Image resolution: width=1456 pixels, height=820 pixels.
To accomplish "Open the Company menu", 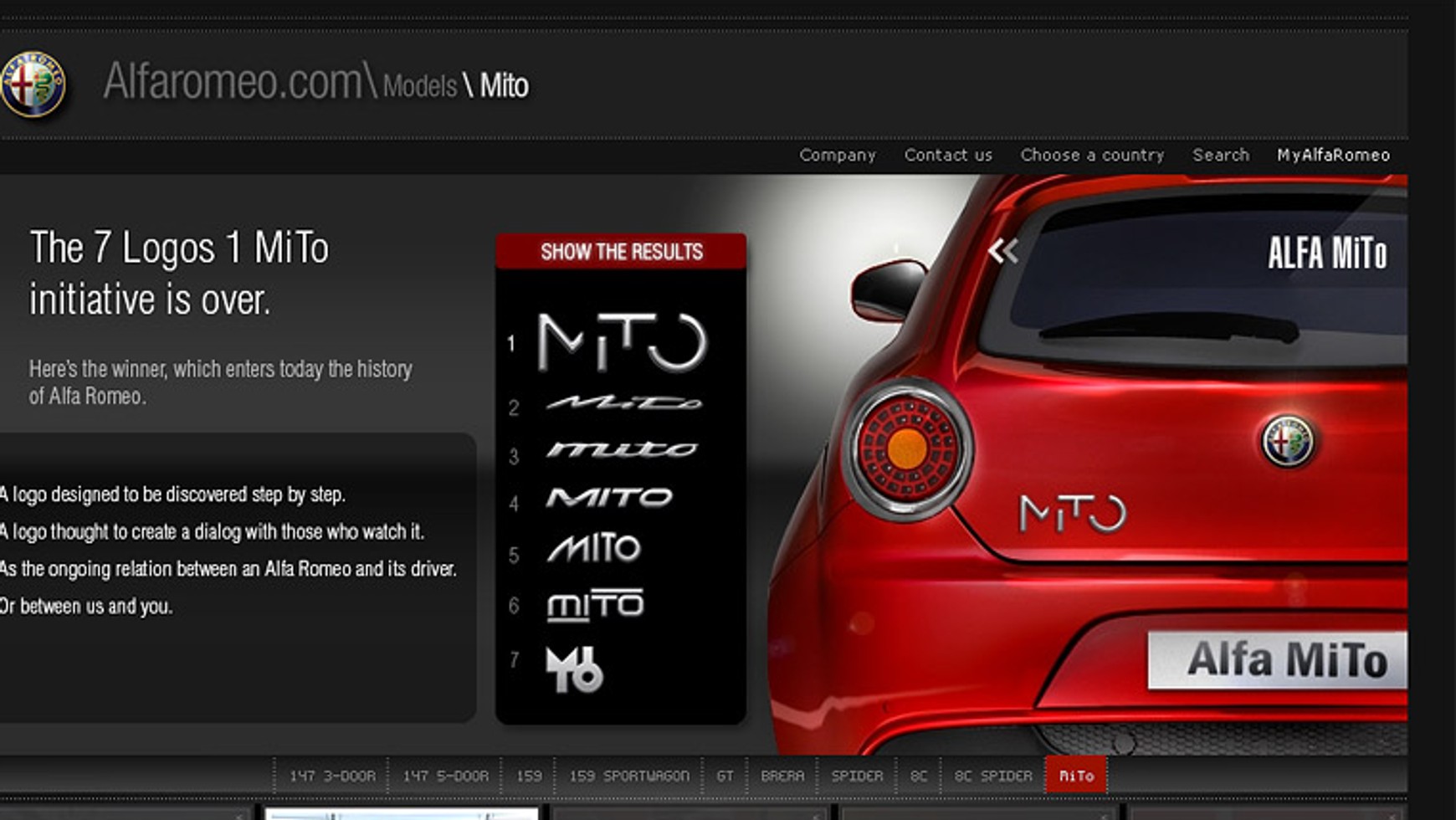I will [x=837, y=155].
